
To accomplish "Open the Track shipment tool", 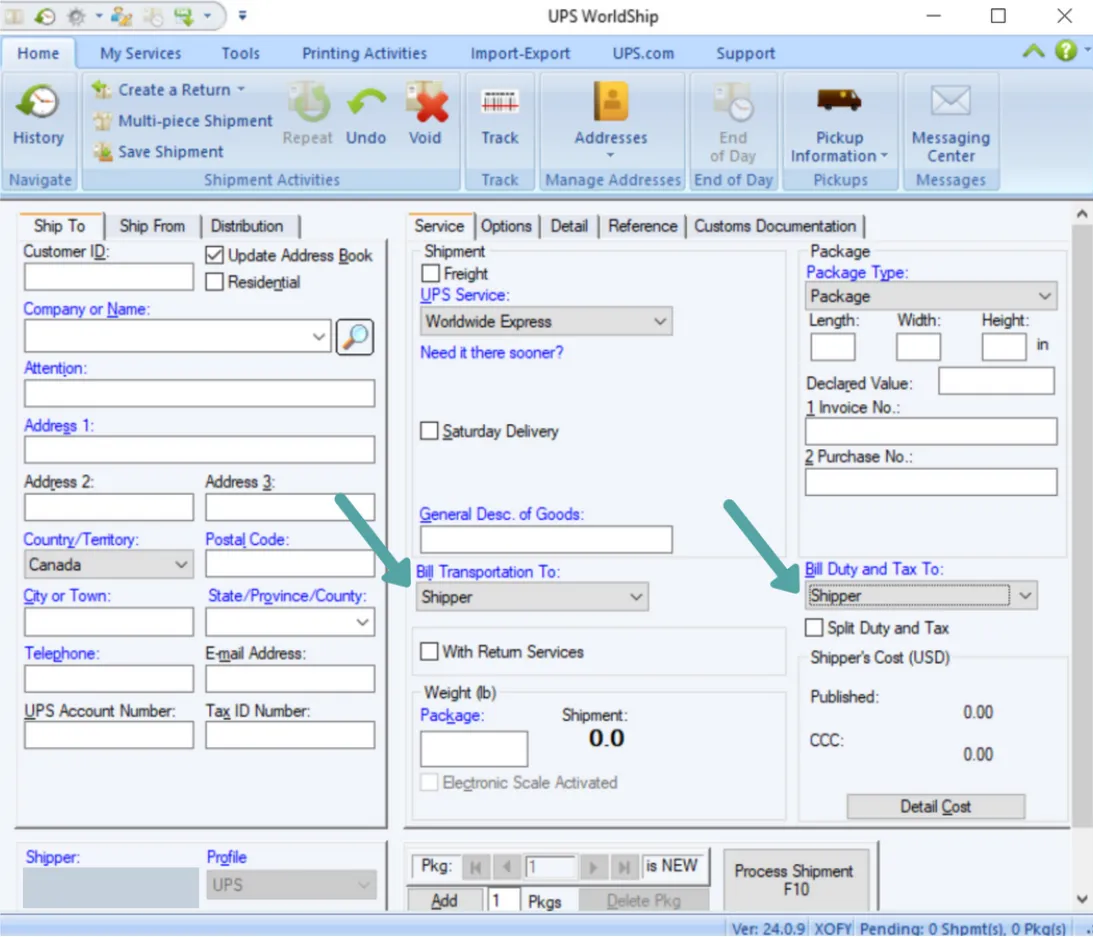I will (x=498, y=113).
